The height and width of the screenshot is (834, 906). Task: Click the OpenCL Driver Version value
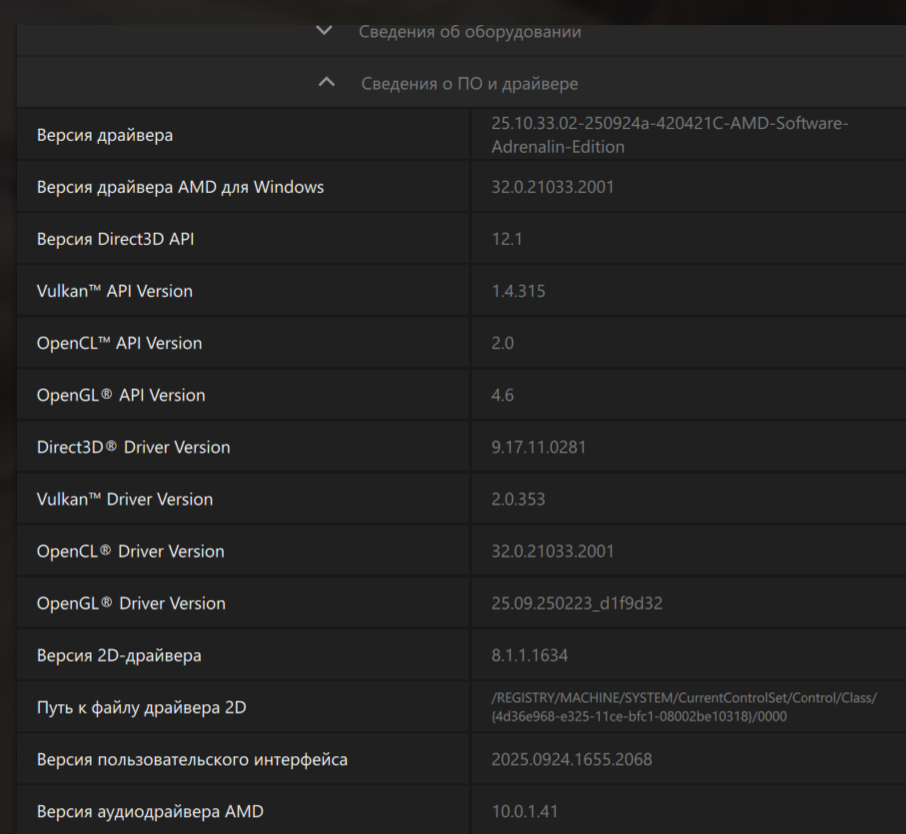[x=552, y=551]
